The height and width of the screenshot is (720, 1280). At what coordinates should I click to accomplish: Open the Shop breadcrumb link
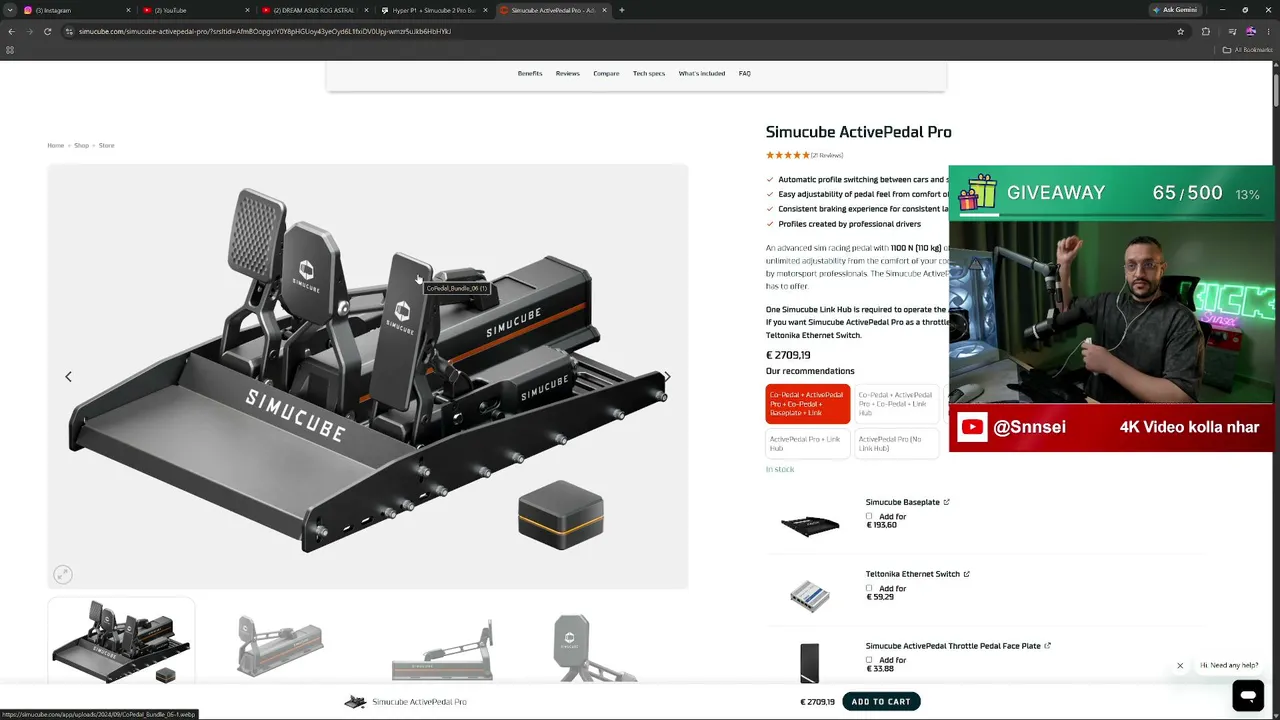[81, 146]
